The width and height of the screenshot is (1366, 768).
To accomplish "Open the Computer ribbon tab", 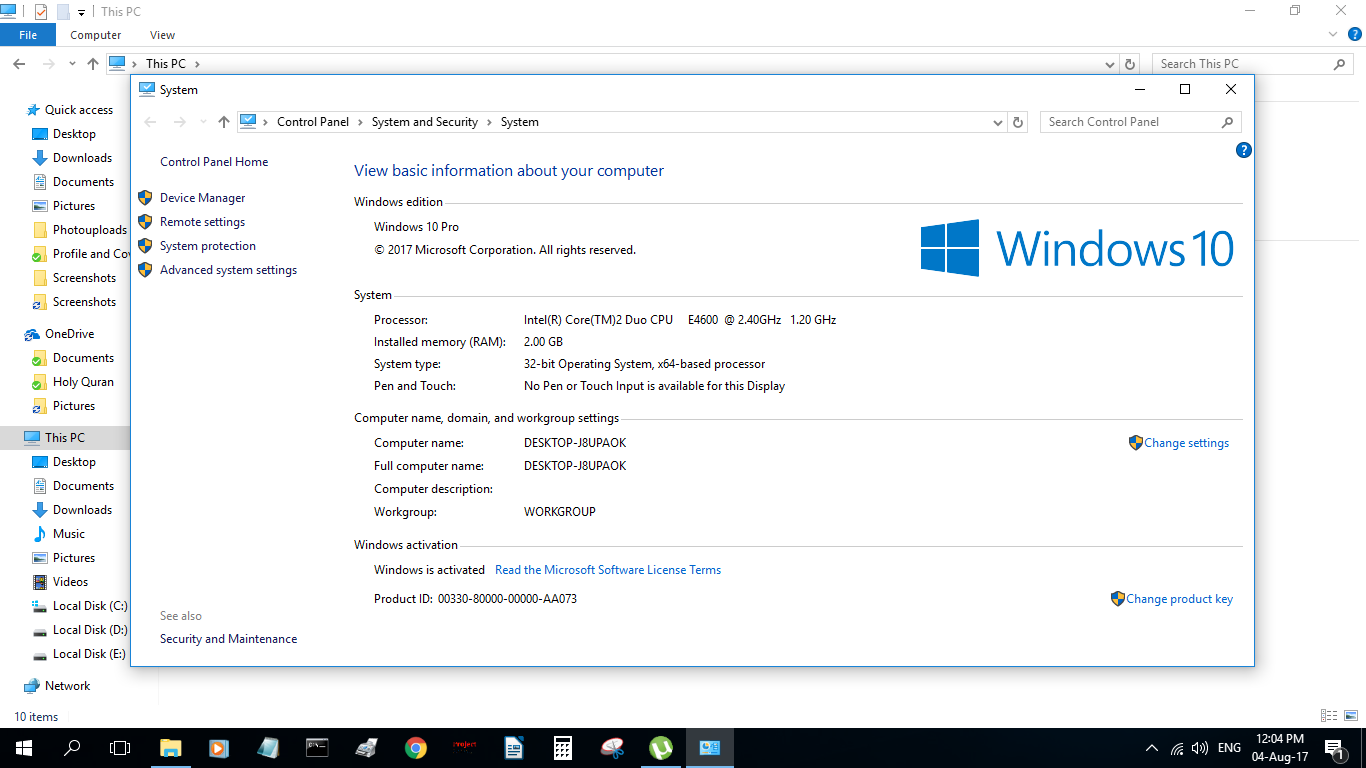I will (x=96, y=35).
